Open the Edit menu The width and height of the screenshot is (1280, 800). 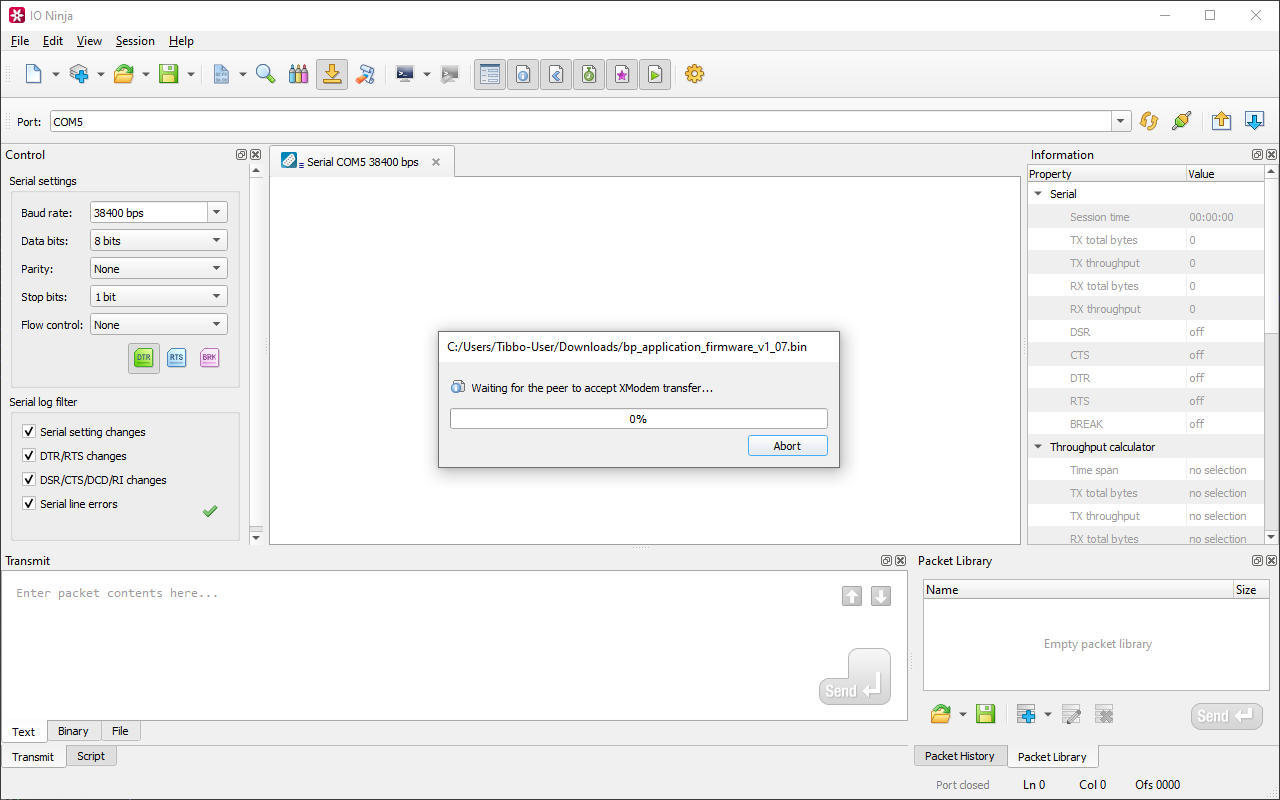(x=53, y=41)
